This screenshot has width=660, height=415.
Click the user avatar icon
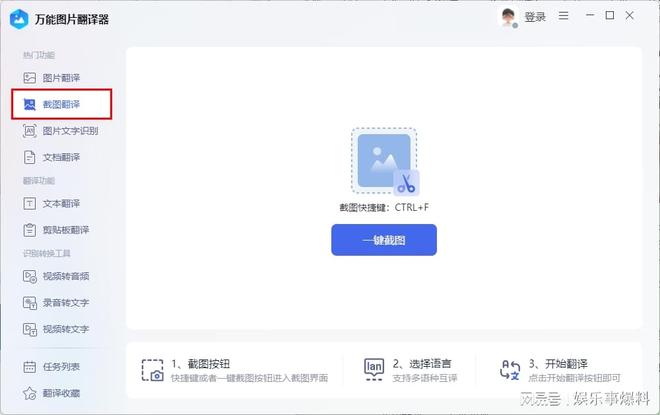(508, 18)
